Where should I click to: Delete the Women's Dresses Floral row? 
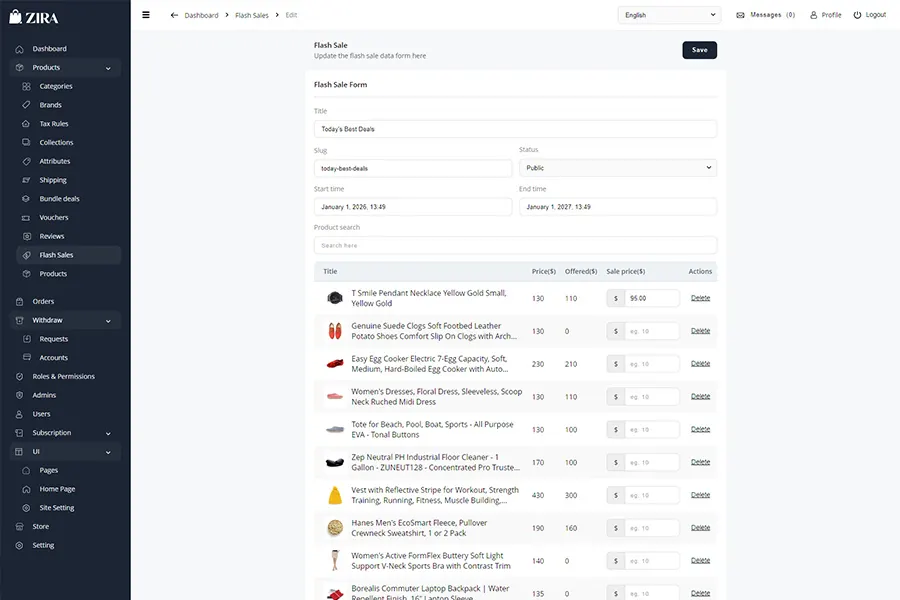[x=700, y=396]
